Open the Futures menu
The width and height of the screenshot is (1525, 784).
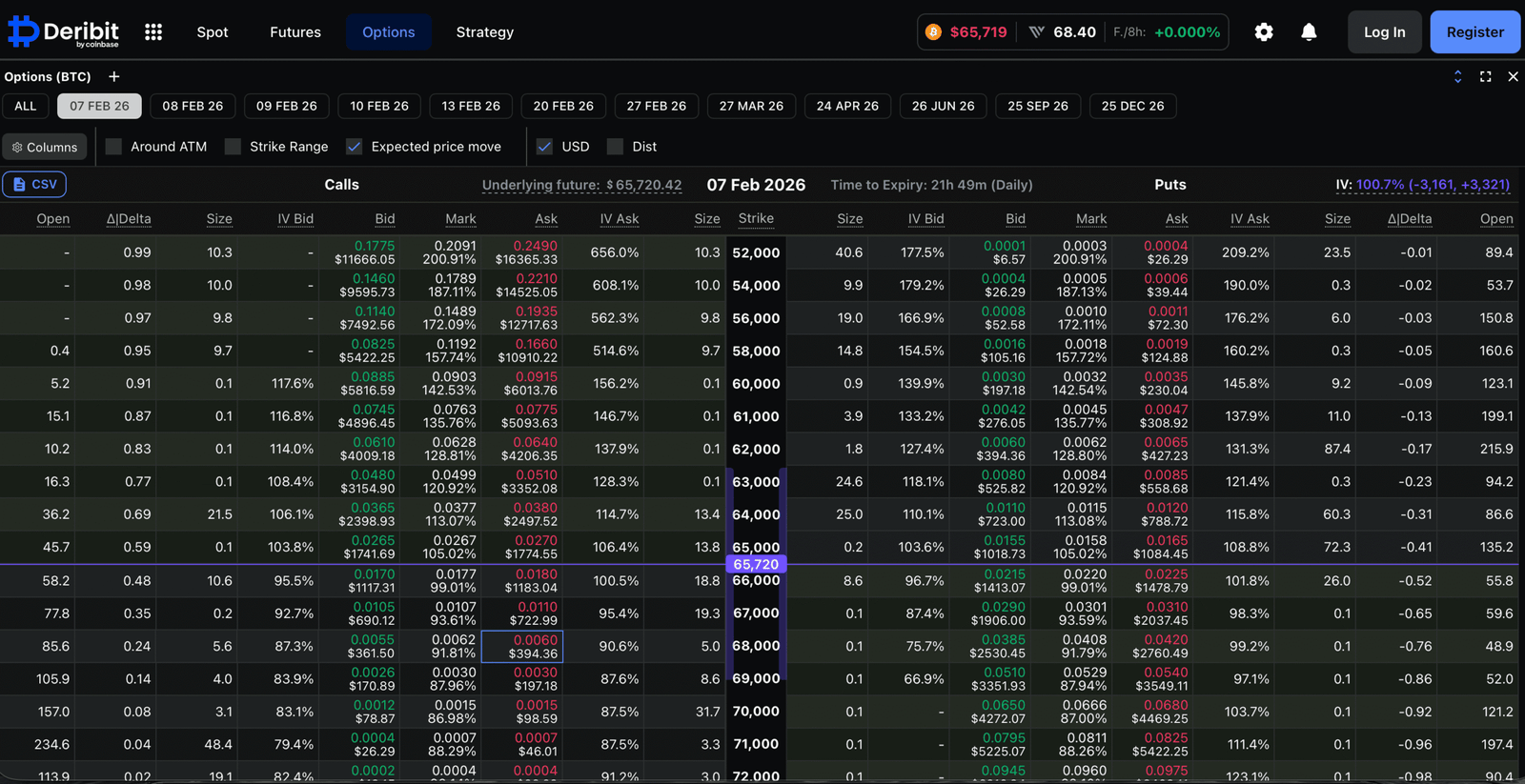coord(295,32)
